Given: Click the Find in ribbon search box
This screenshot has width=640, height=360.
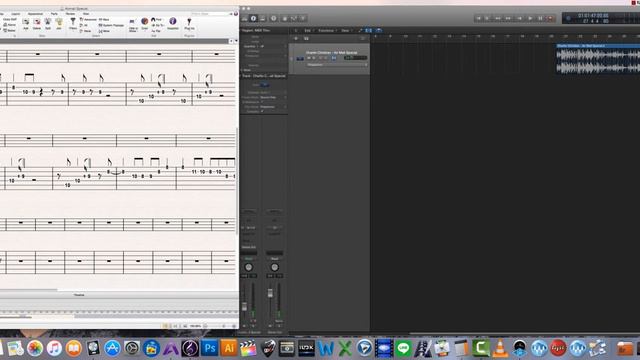Looking at the screenshot, I should pyautogui.click(x=211, y=14).
